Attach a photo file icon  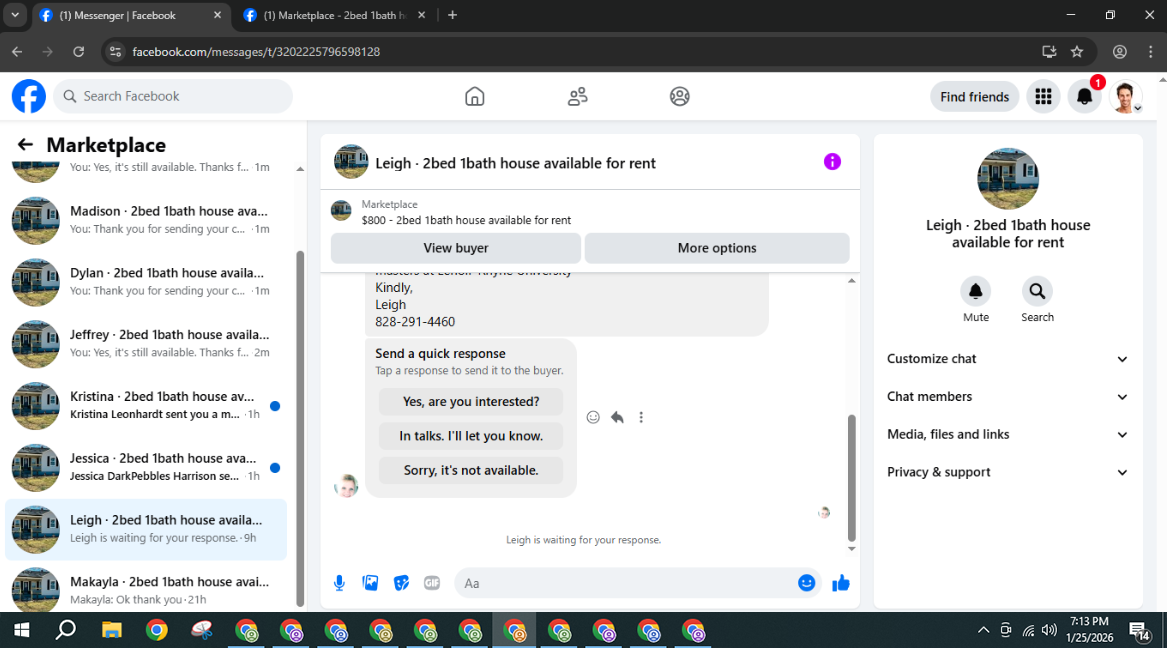(370, 583)
